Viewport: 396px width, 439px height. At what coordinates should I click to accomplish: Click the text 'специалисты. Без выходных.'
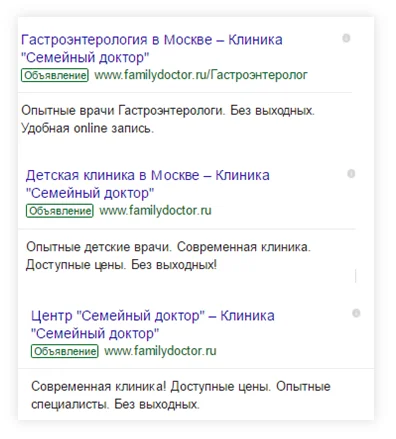(115, 405)
